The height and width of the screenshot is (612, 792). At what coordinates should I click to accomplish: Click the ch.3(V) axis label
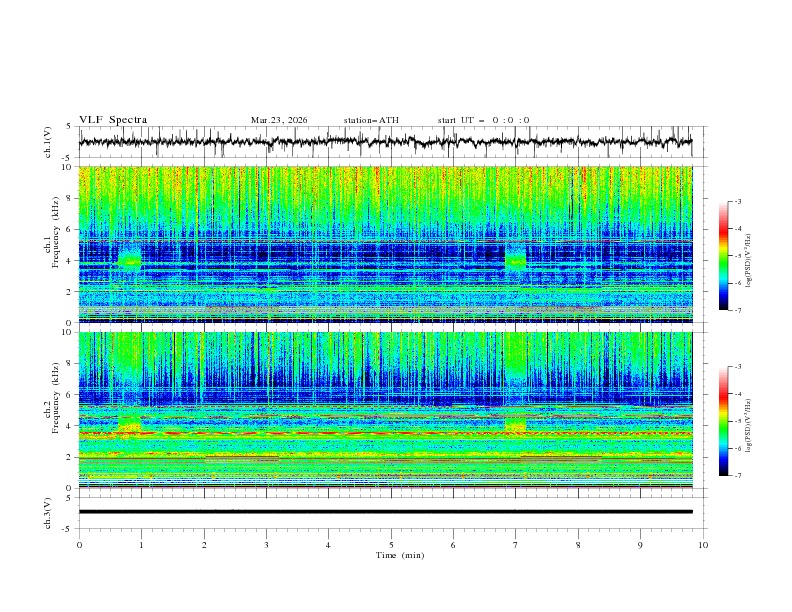[48, 513]
